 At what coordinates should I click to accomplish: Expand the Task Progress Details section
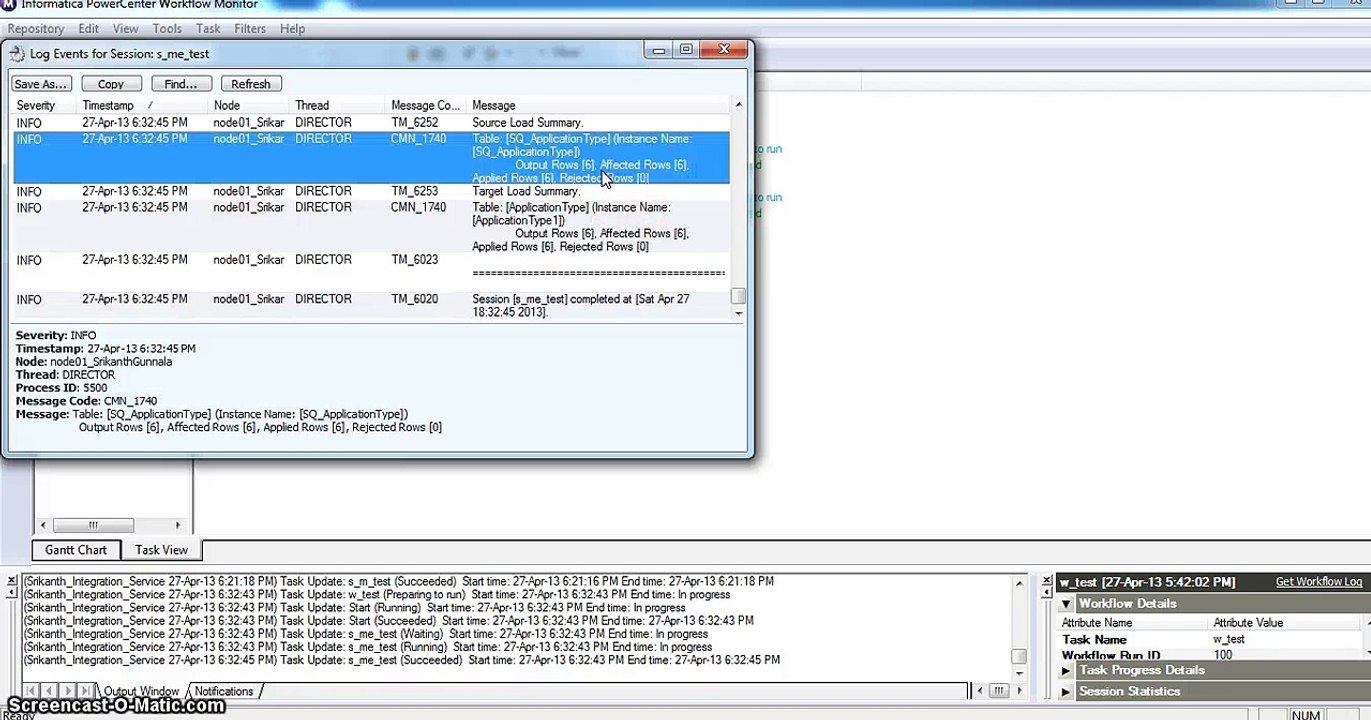pos(1066,671)
